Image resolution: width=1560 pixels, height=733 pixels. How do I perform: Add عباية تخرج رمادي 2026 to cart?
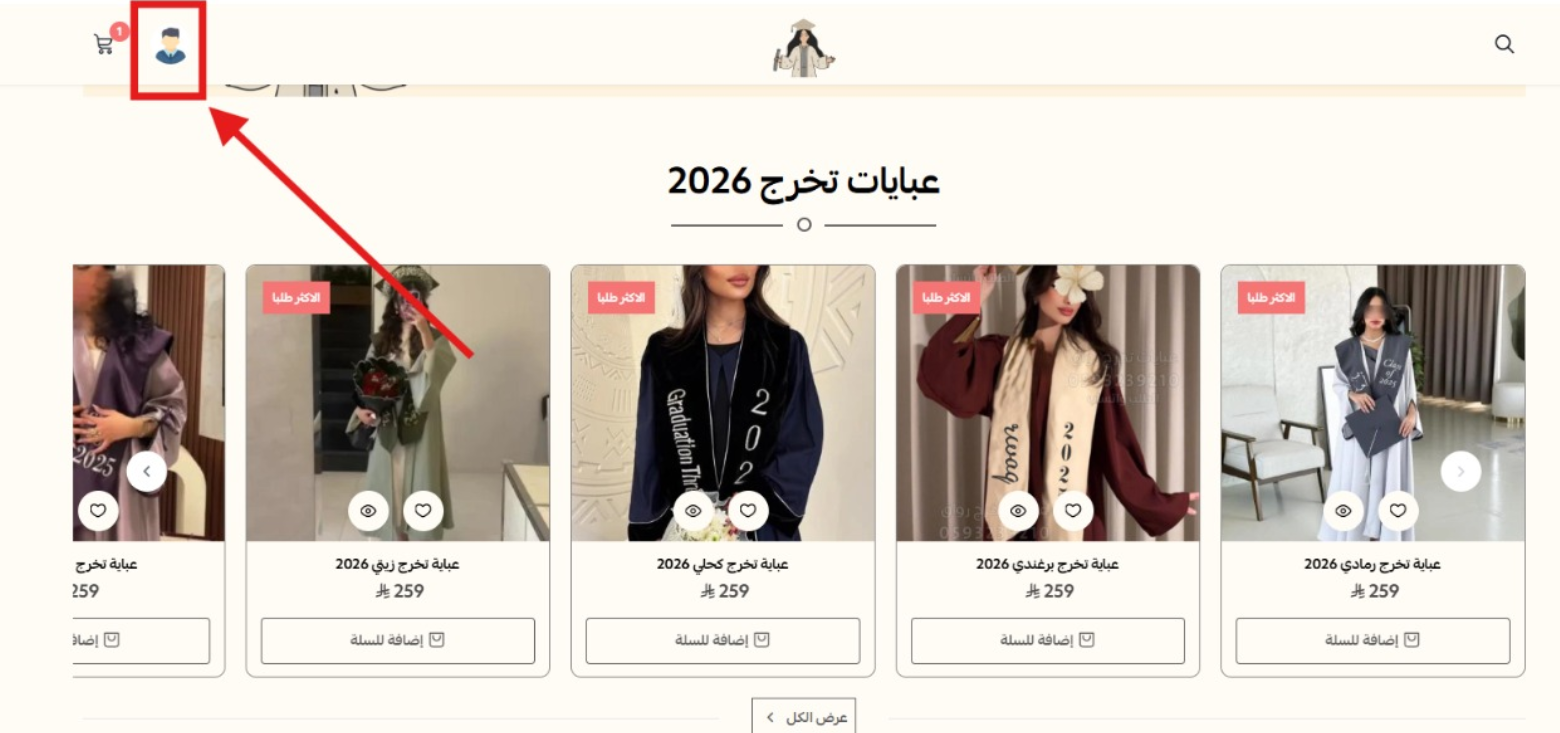(x=1373, y=640)
